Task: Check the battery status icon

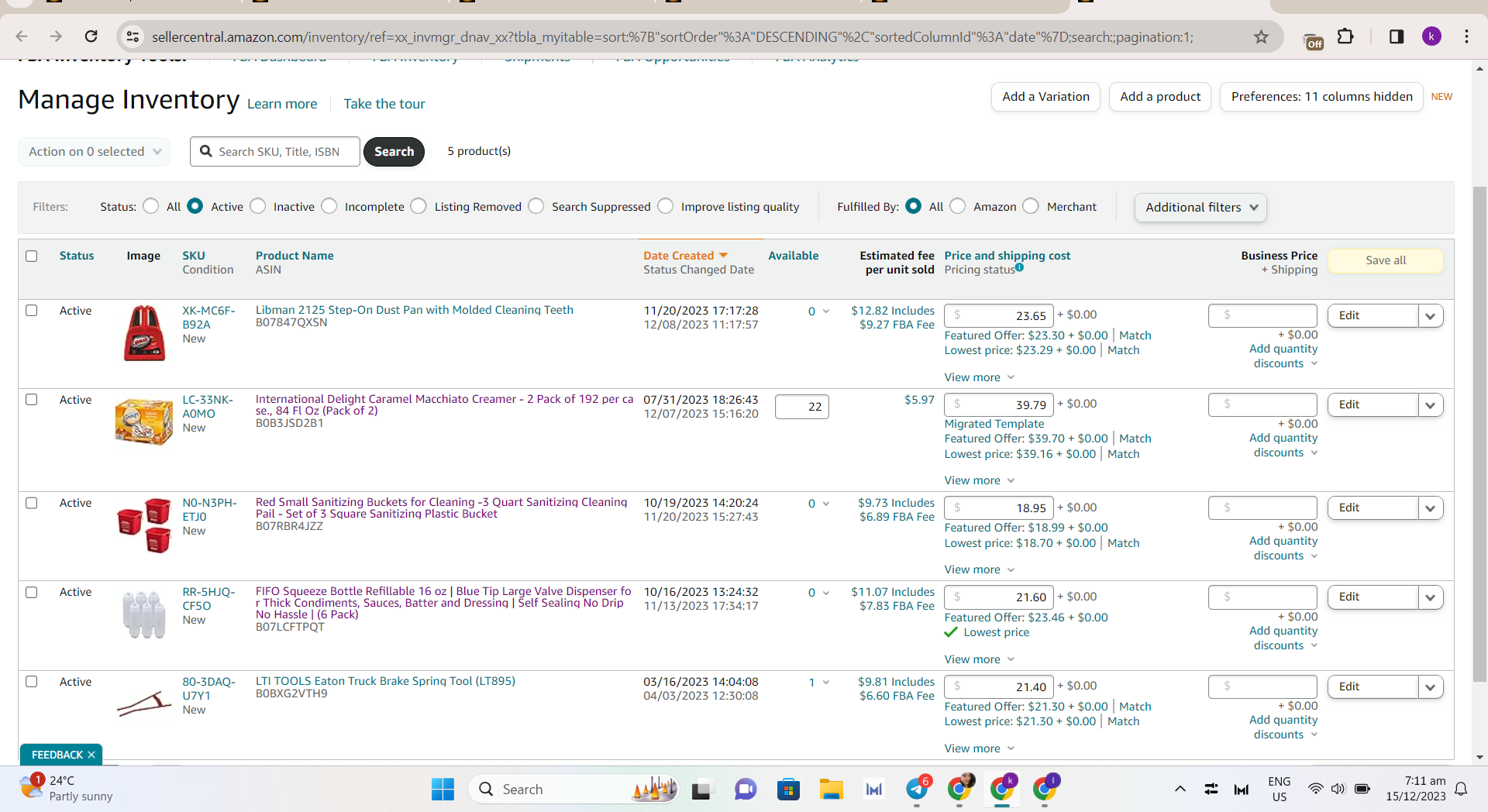Action: coord(1362,789)
